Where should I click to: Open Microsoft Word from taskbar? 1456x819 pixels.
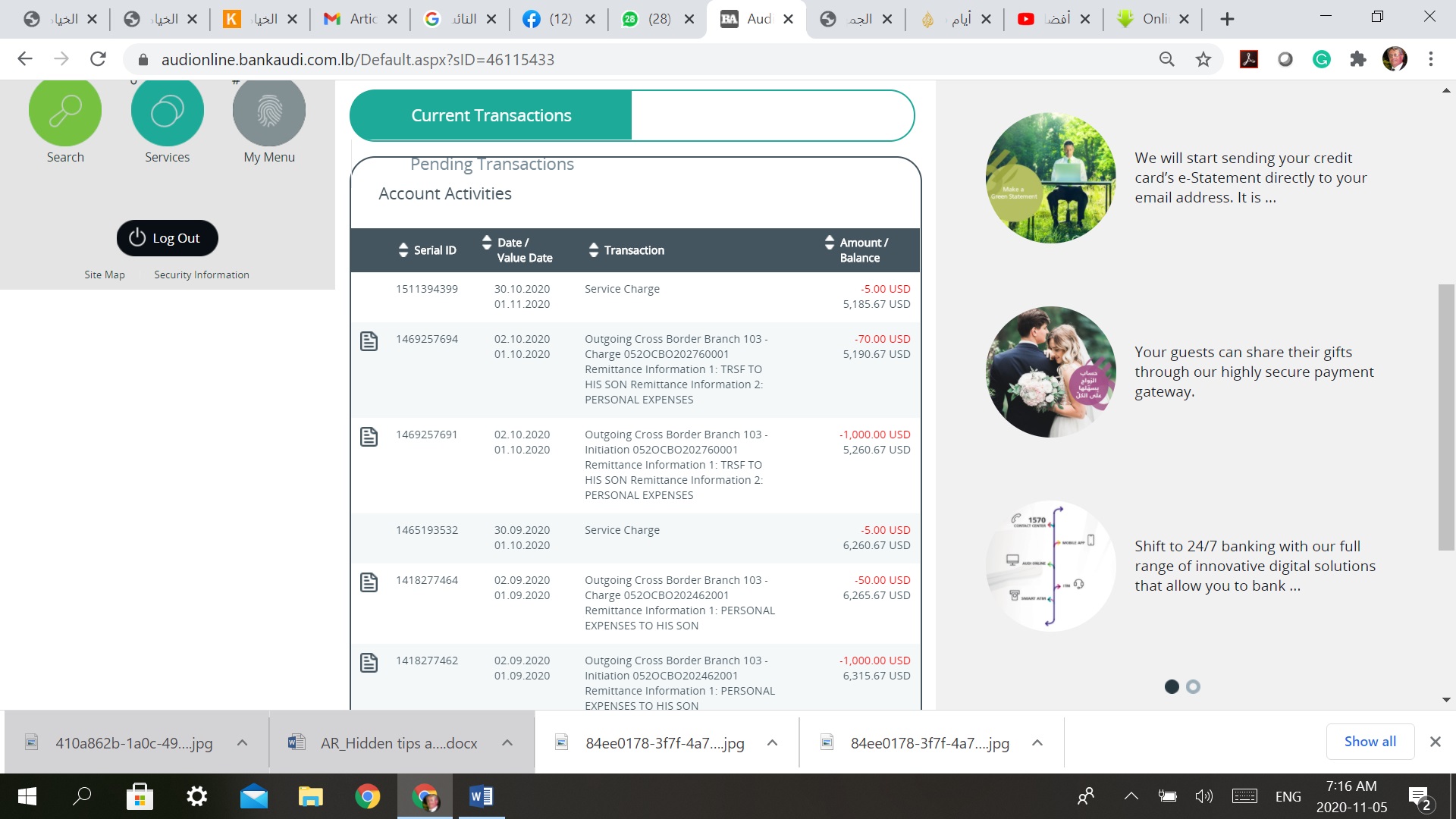click(x=481, y=796)
